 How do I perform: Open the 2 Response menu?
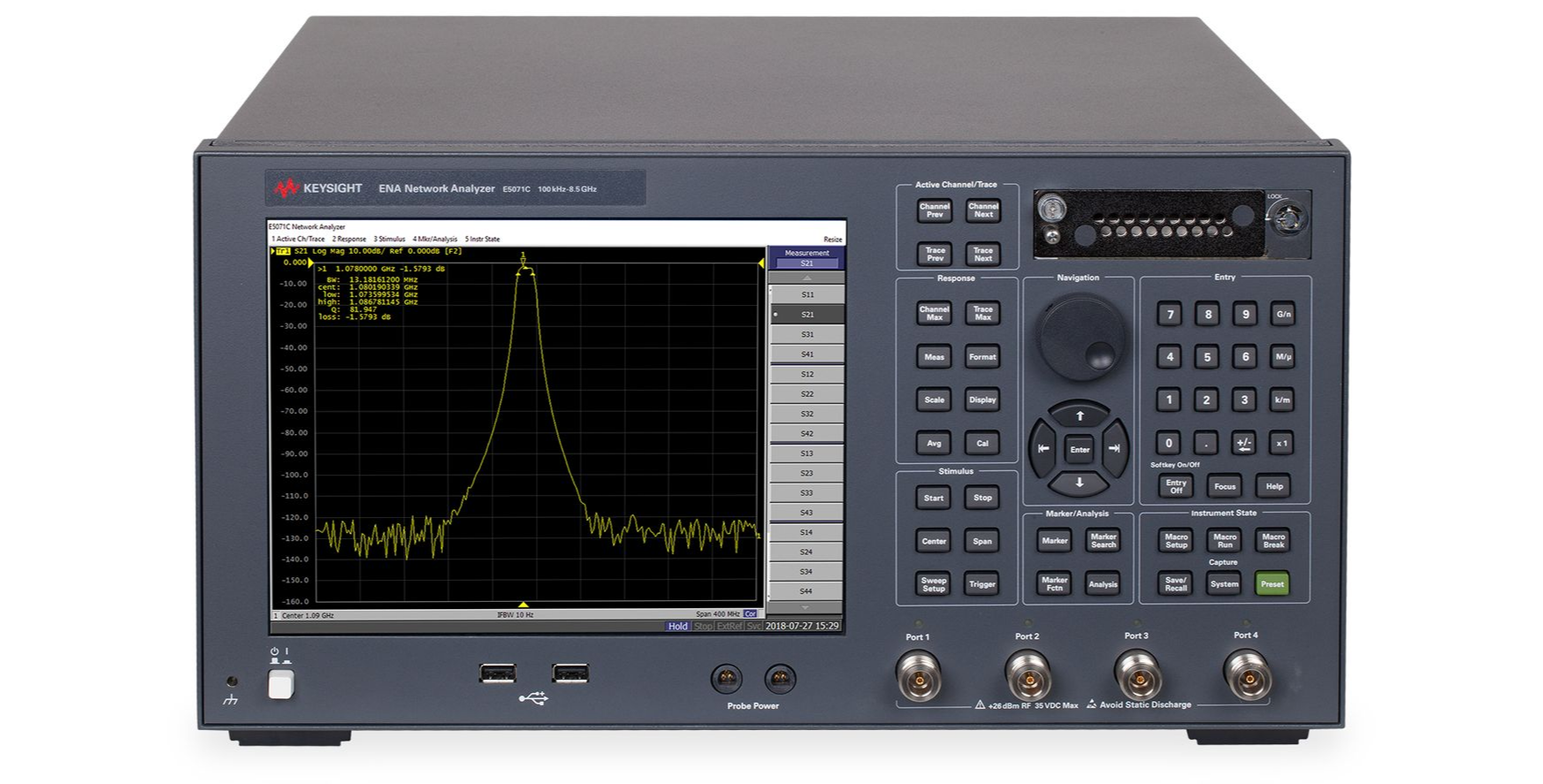[x=349, y=240]
